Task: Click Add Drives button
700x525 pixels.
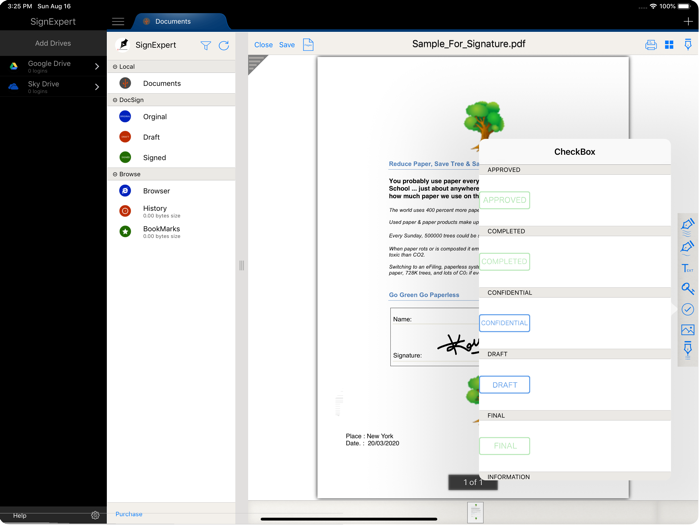Action: pyautogui.click(x=53, y=43)
